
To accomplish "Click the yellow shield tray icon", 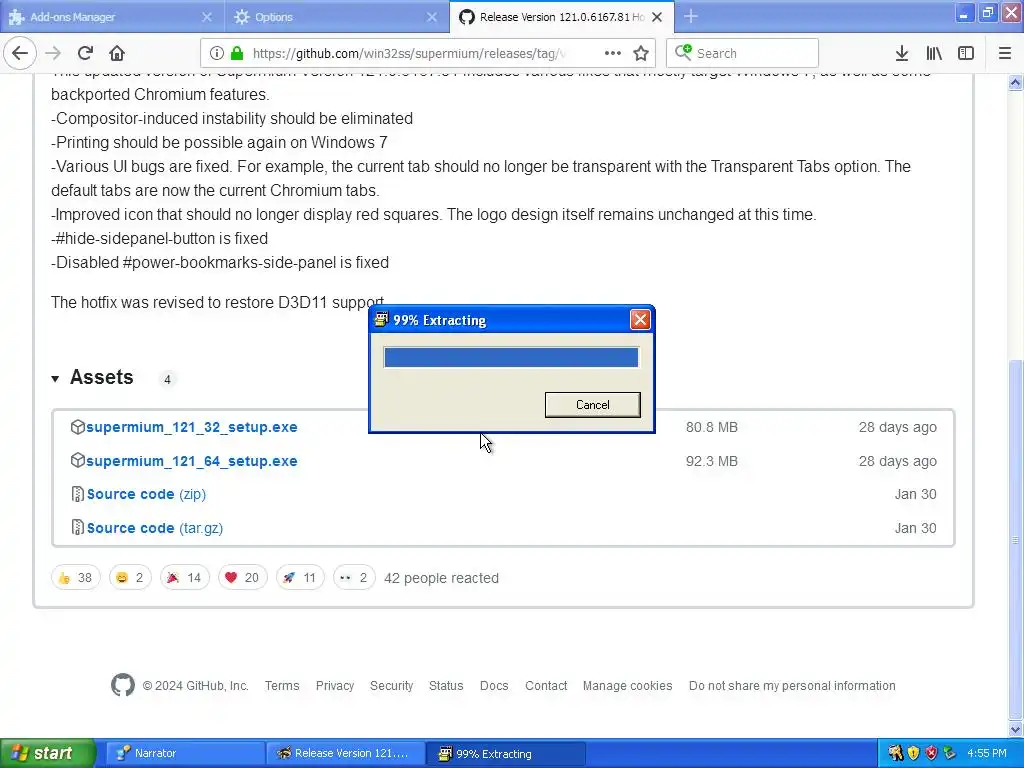I will coord(913,753).
